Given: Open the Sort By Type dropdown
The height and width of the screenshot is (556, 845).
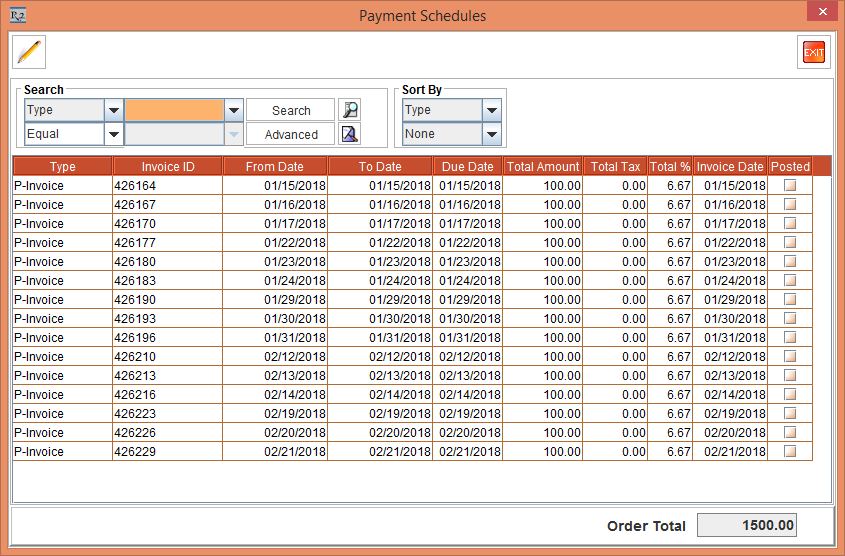Looking at the screenshot, I should pos(491,110).
